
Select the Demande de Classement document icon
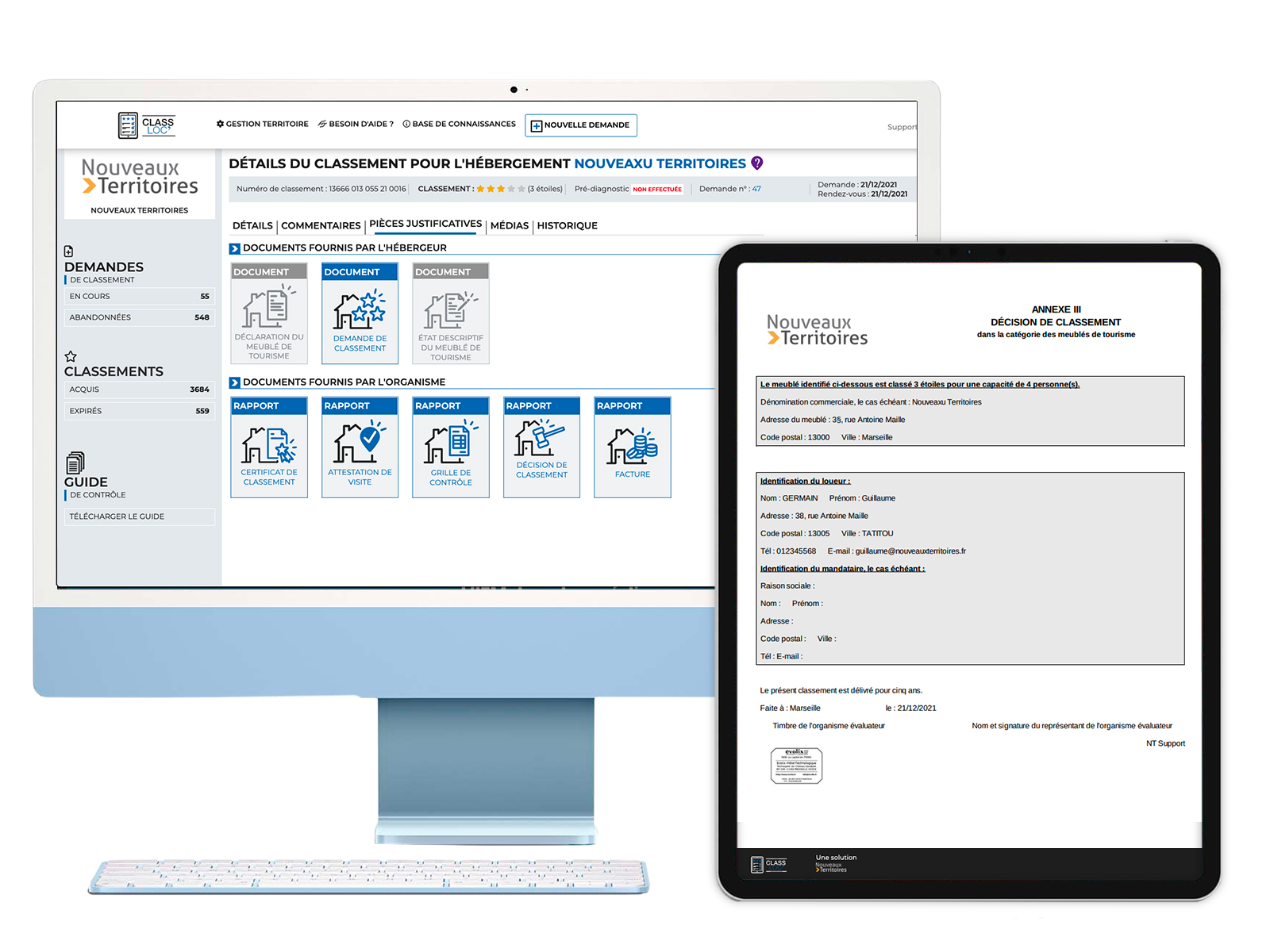(360, 314)
